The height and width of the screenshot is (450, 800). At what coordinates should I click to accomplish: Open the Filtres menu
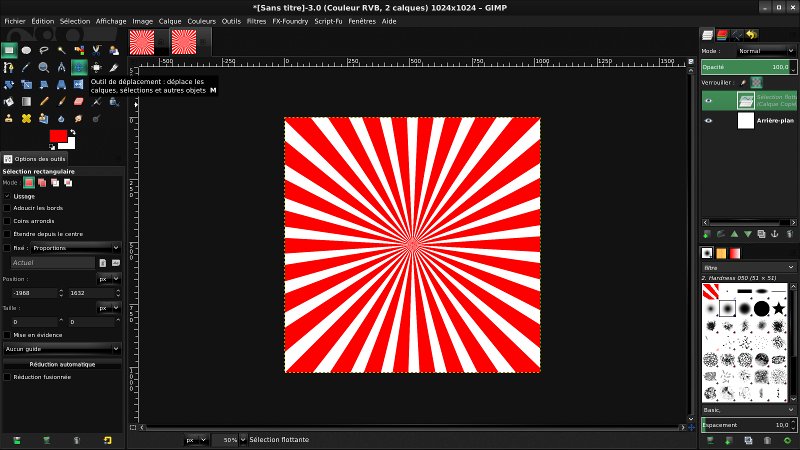coord(256,21)
